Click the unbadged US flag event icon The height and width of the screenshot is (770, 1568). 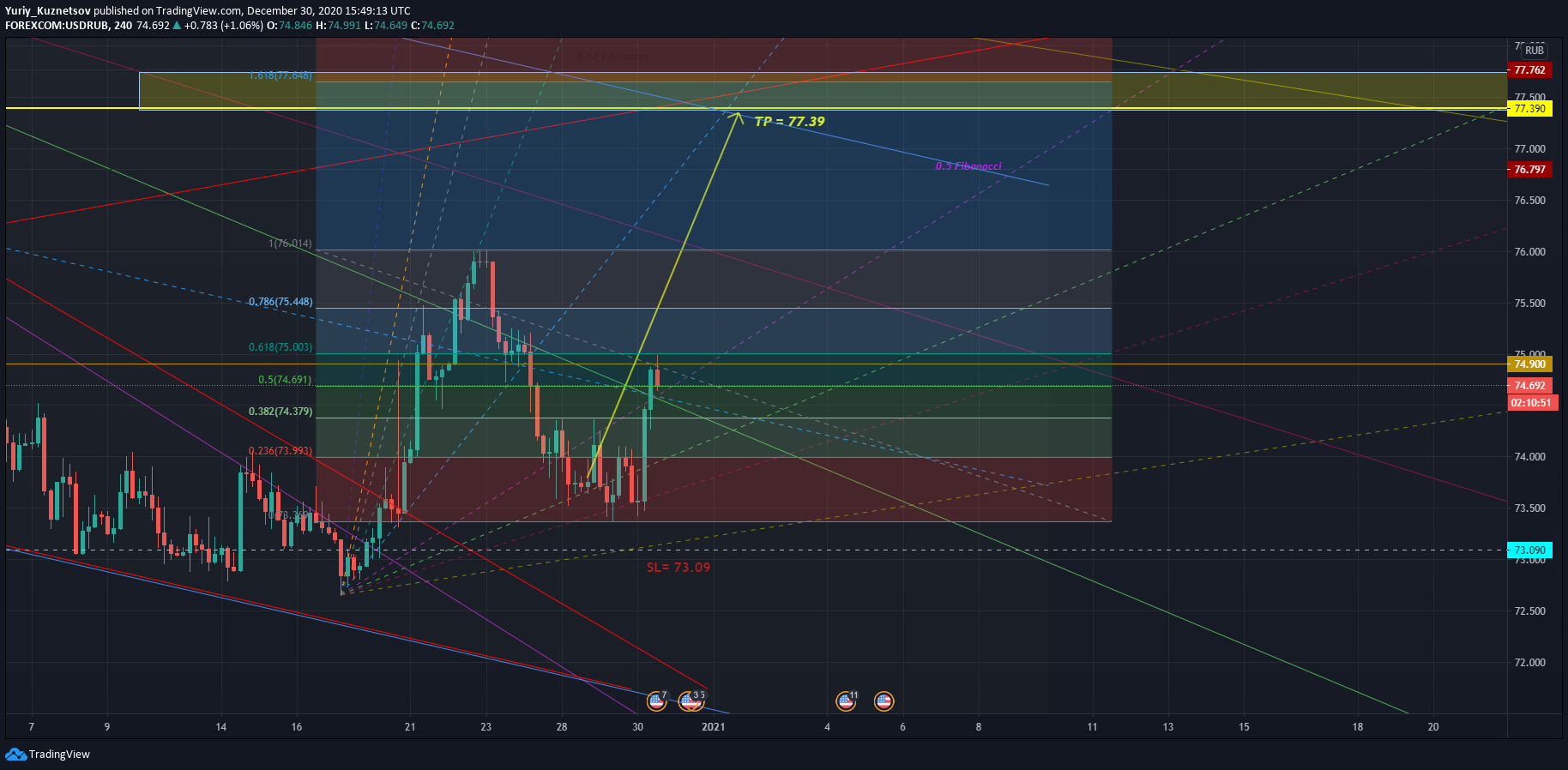(x=884, y=701)
